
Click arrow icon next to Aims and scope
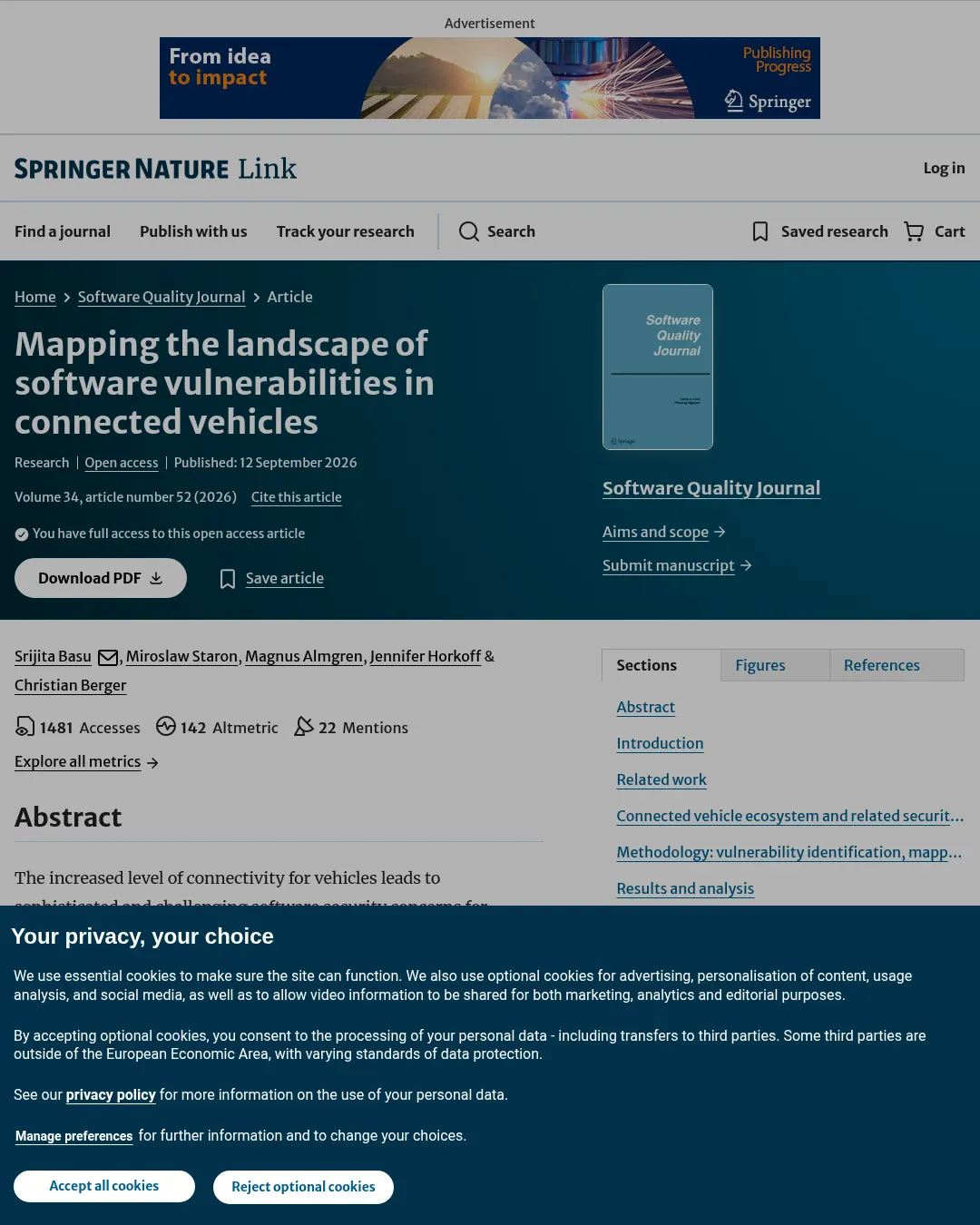click(x=720, y=532)
